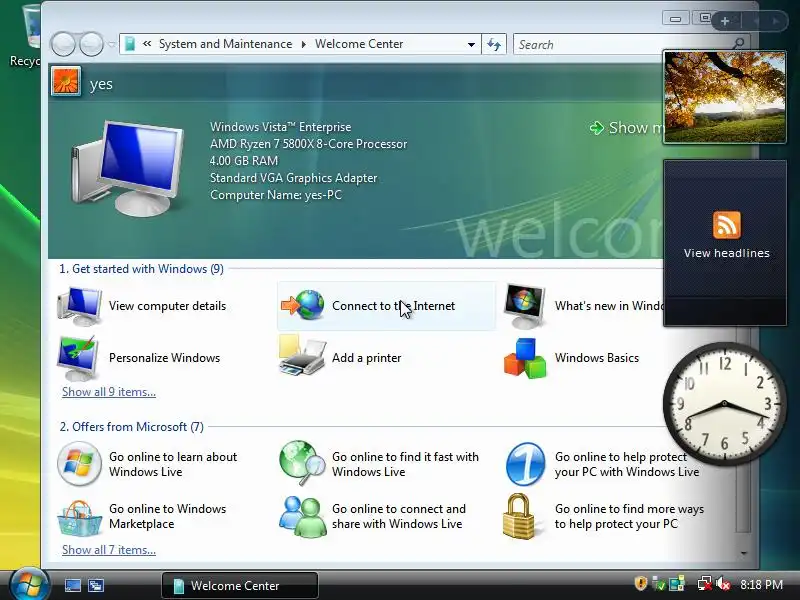The height and width of the screenshot is (600, 800).
Task: Open Go online to learn about Windows Live icon
Action: click(x=79, y=464)
